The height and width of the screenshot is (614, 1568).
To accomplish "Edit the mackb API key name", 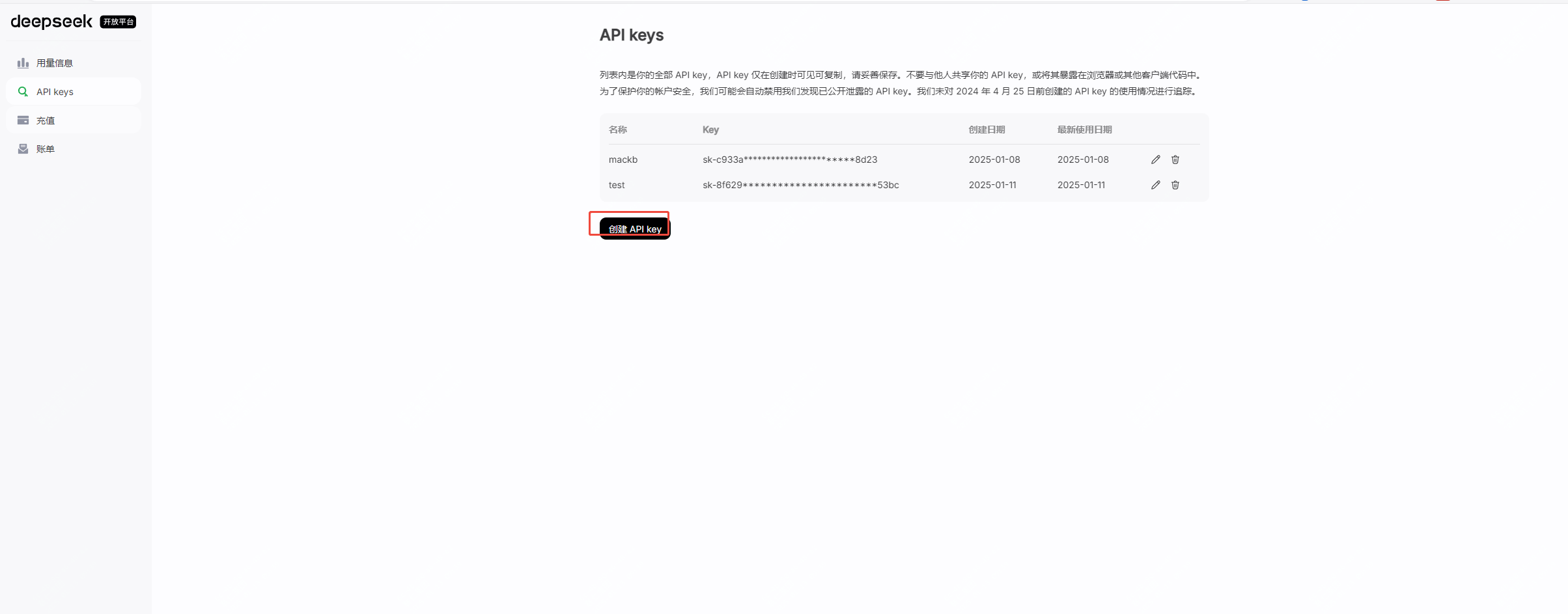I will 1155,160.
